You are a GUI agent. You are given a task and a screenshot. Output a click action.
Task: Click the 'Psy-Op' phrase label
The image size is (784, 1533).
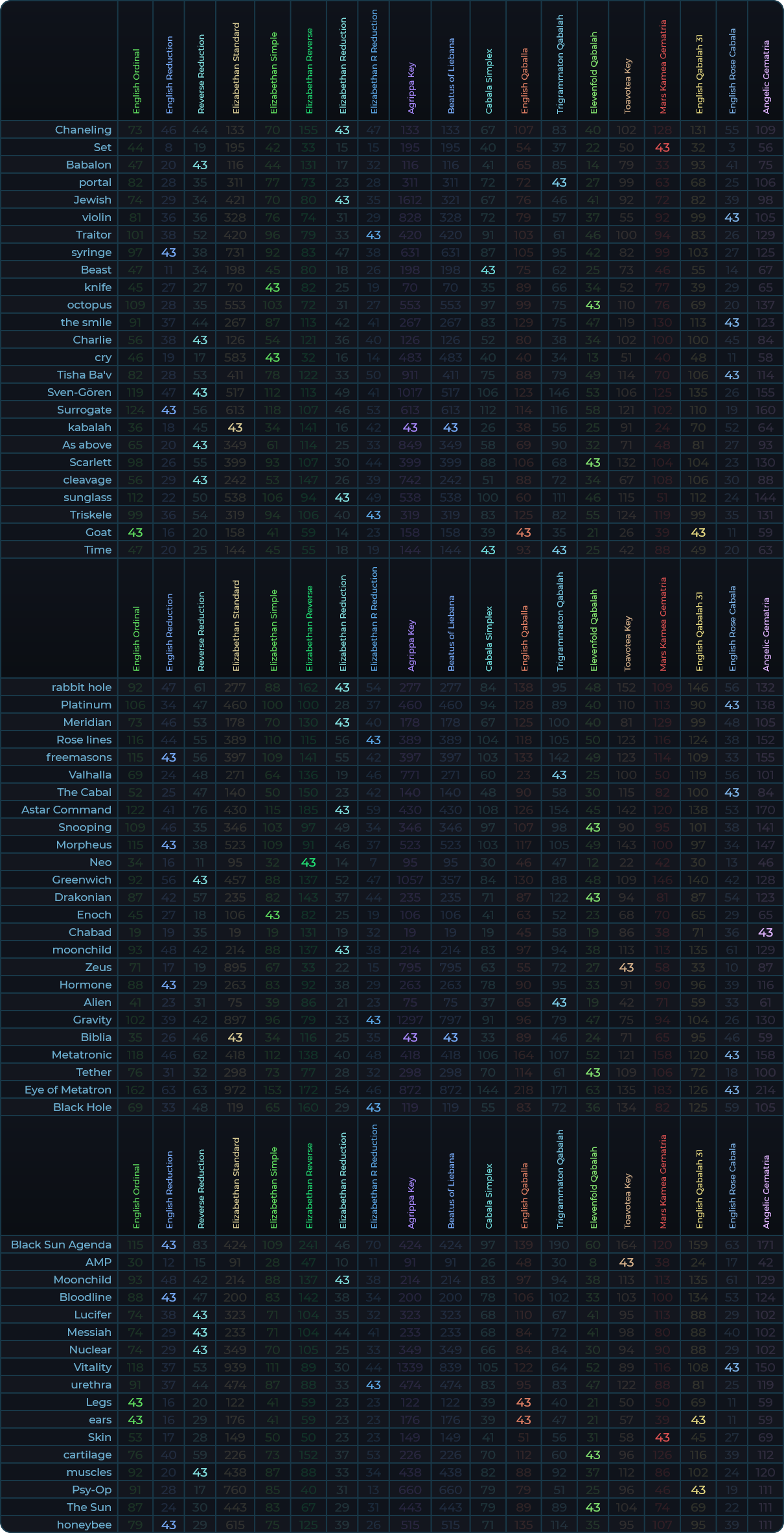(91, 1490)
